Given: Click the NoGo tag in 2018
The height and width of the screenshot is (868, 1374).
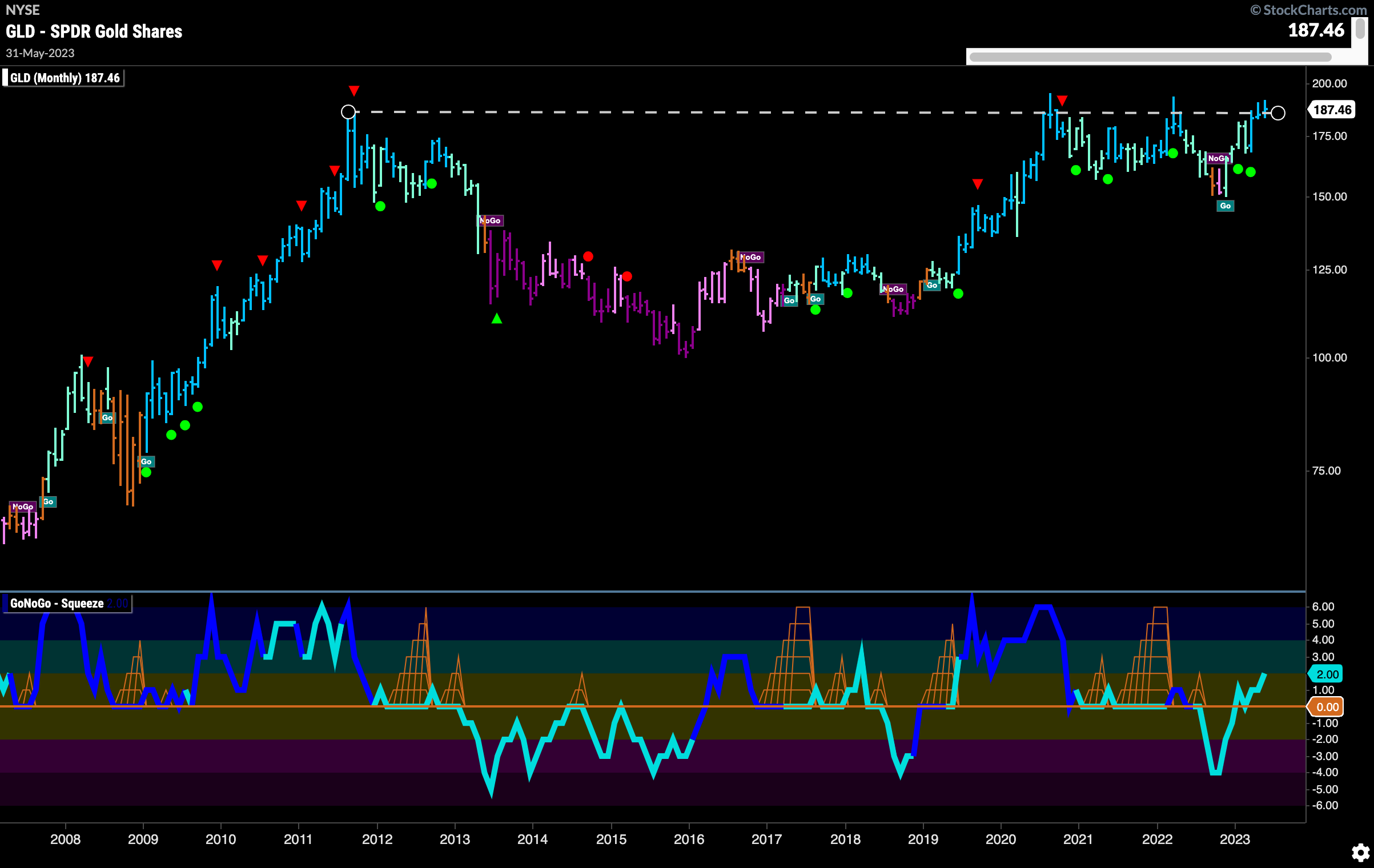Looking at the screenshot, I should pyautogui.click(x=894, y=290).
